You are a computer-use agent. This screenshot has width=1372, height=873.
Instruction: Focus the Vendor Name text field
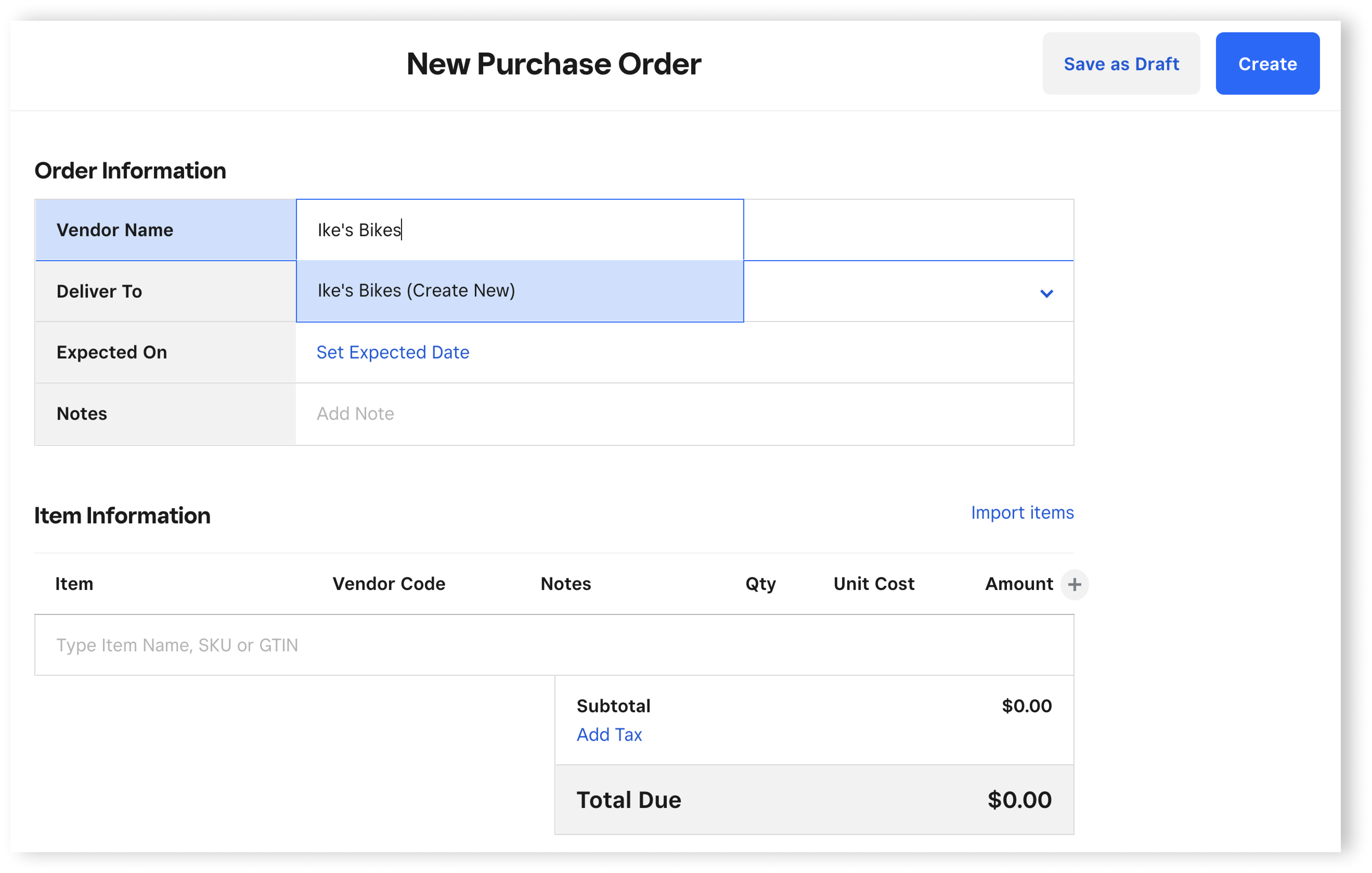519,230
